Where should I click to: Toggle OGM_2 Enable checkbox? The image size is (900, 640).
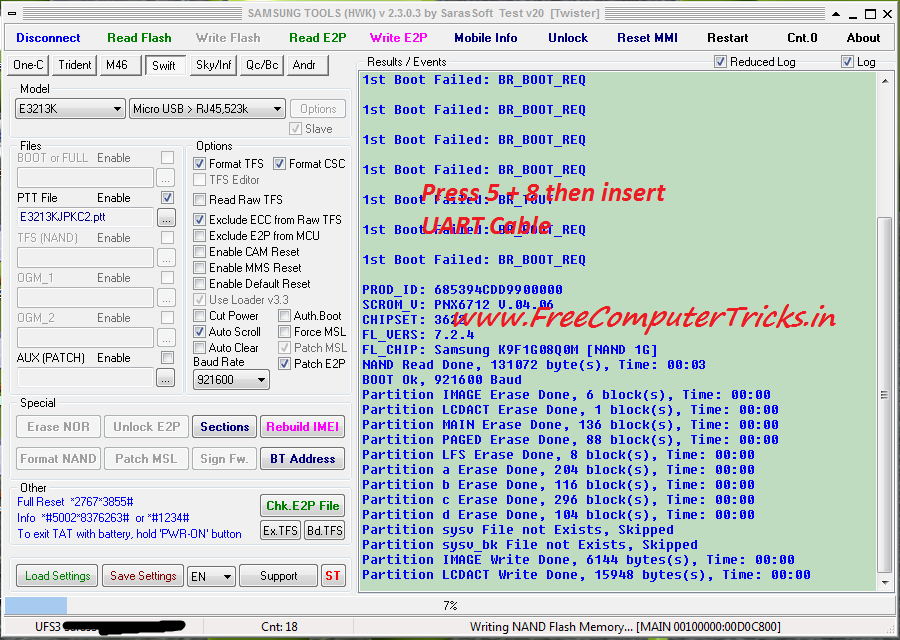coord(167,317)
